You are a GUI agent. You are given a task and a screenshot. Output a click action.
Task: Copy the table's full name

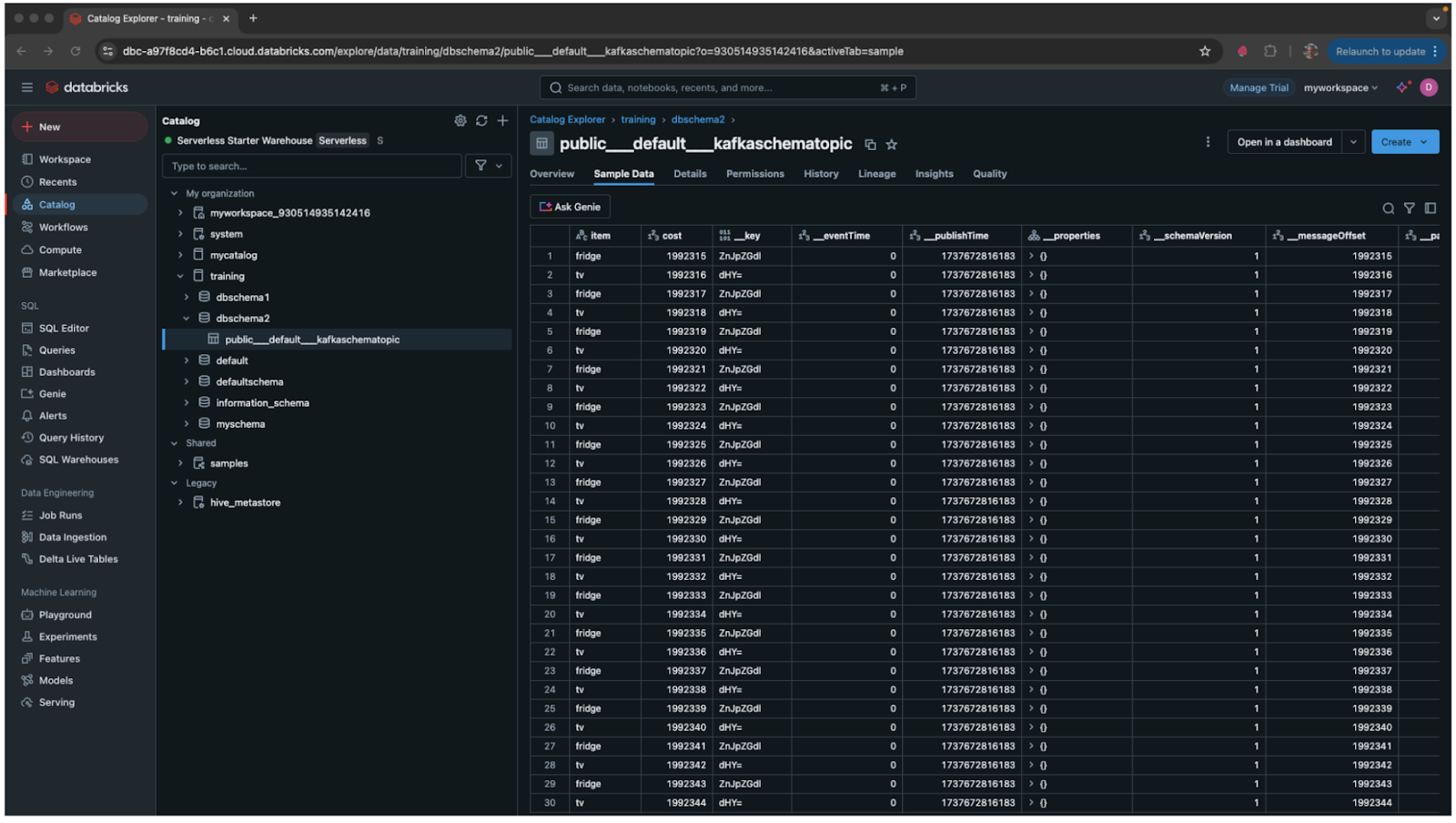point(871,145)
